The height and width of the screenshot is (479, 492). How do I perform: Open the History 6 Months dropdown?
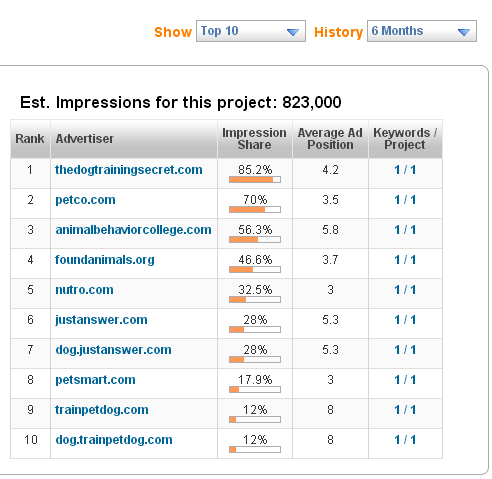click(x=422, y=31)
